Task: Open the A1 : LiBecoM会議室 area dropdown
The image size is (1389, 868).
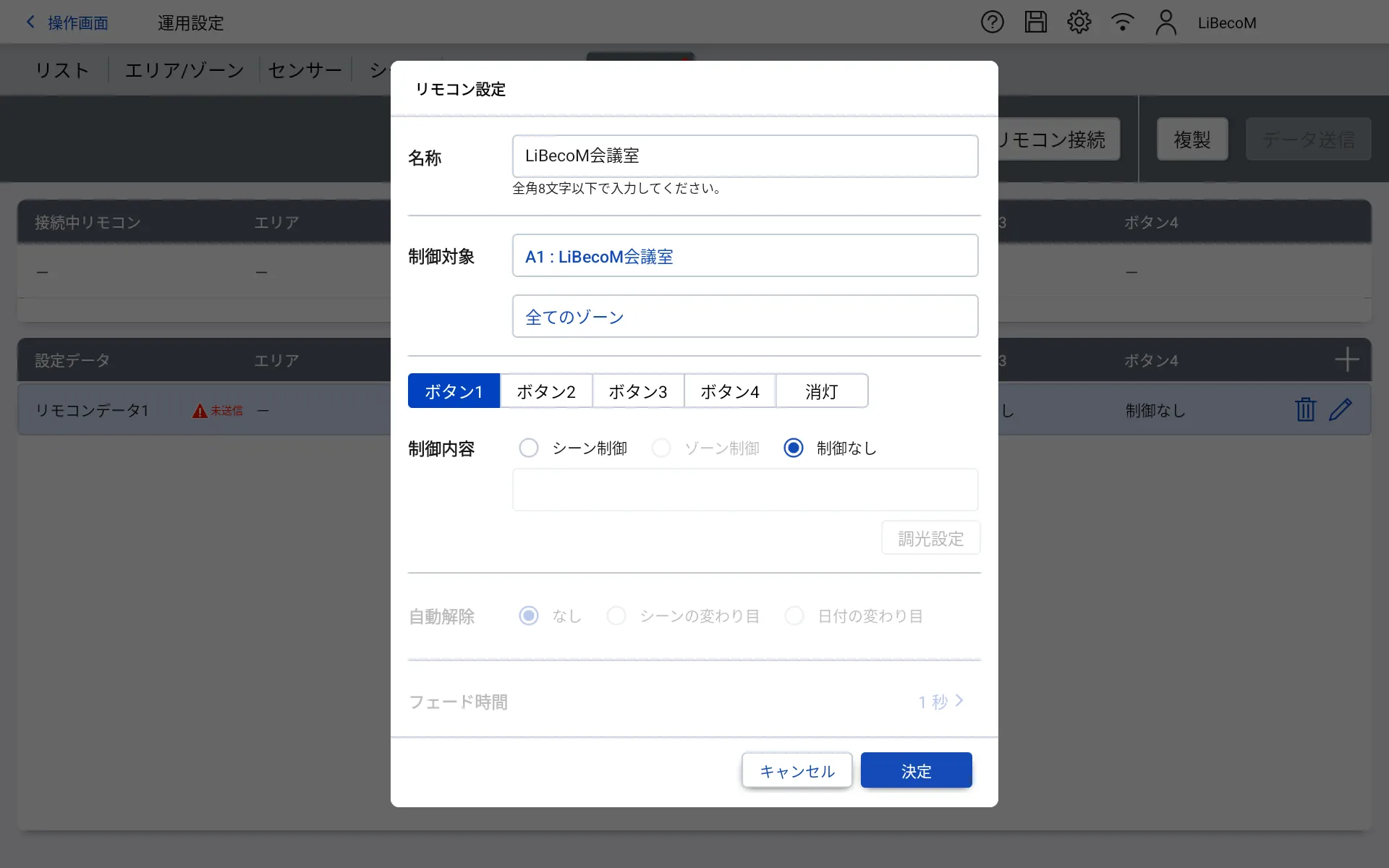Action: pos(744,256)
